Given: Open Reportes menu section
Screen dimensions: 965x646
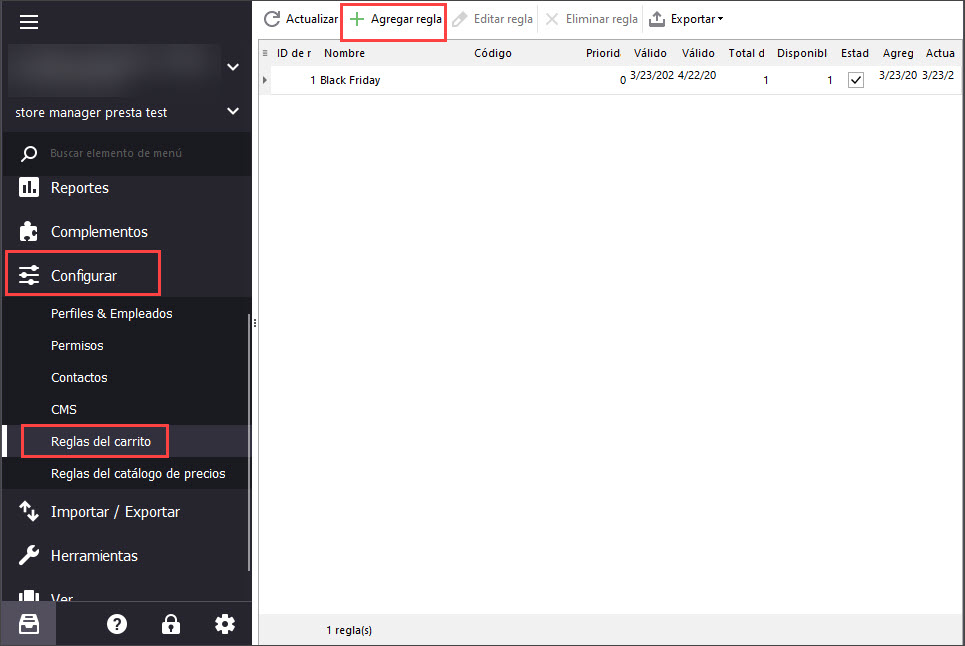Looking at the screenshot, I should (x=79, y=187).
